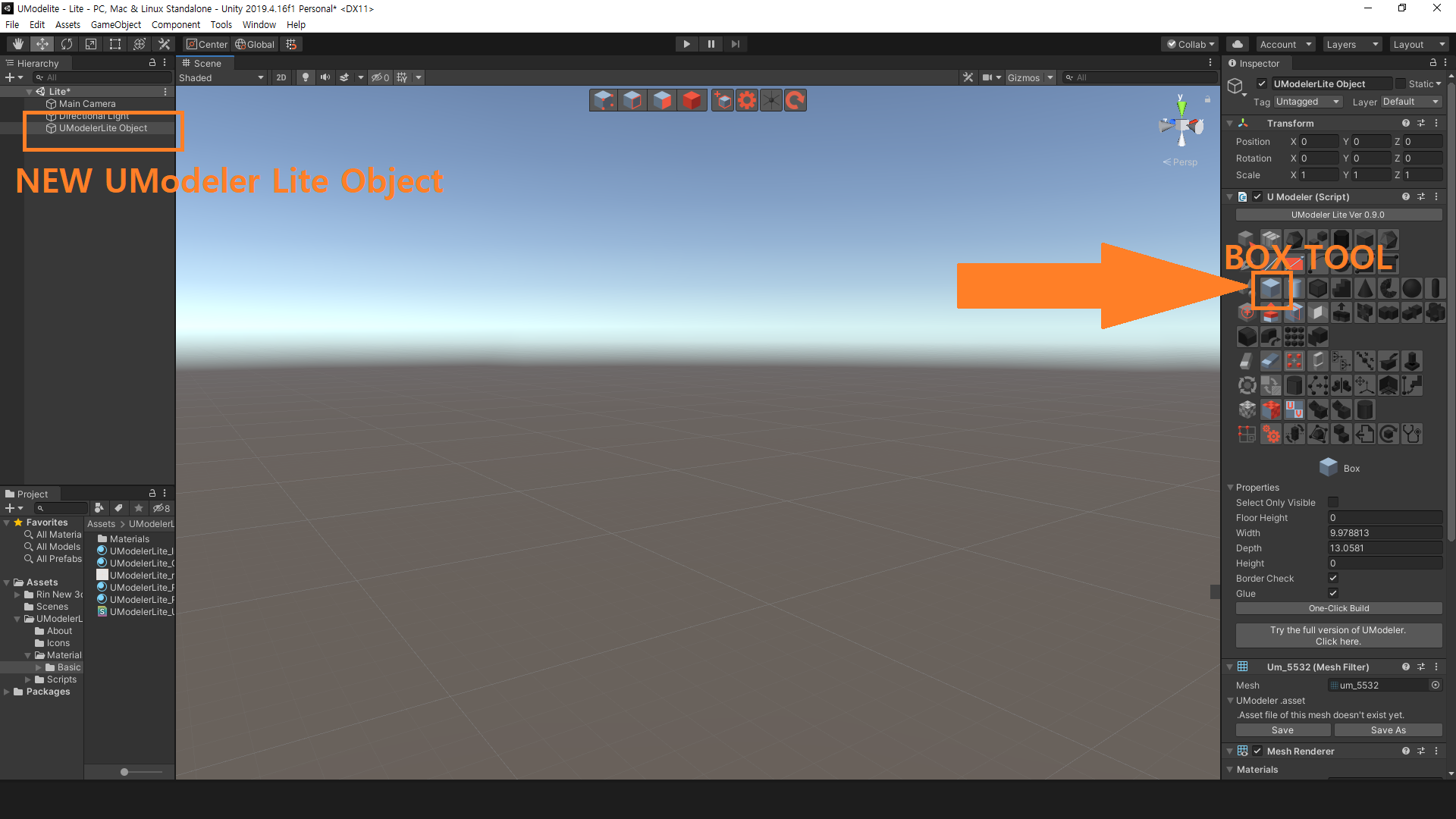1456x819 pixels.
Task: Click the Play button
Action: (x=686, y=44)
